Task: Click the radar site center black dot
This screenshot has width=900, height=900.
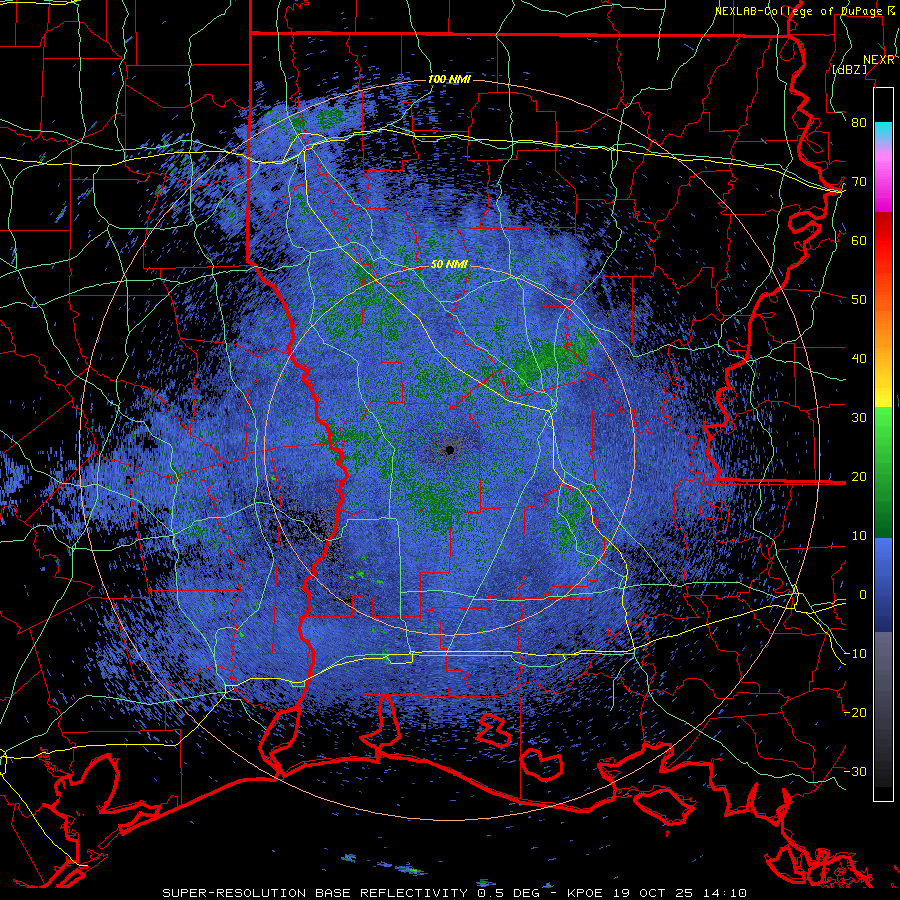Action: click(x=450, y=450)
